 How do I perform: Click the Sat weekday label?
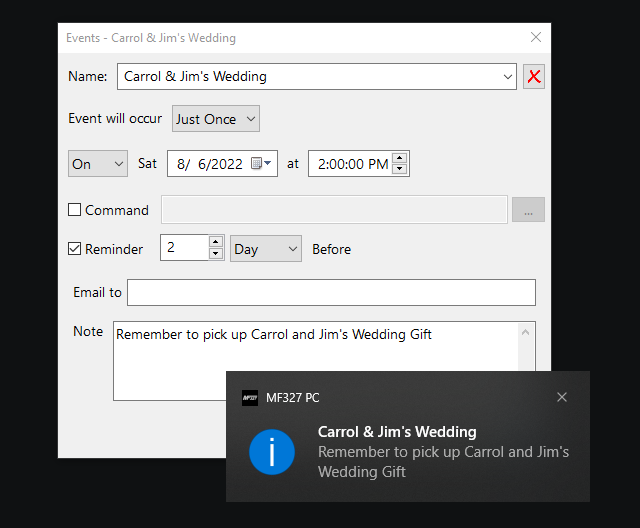pyautogui.click(x=147, y=163)
